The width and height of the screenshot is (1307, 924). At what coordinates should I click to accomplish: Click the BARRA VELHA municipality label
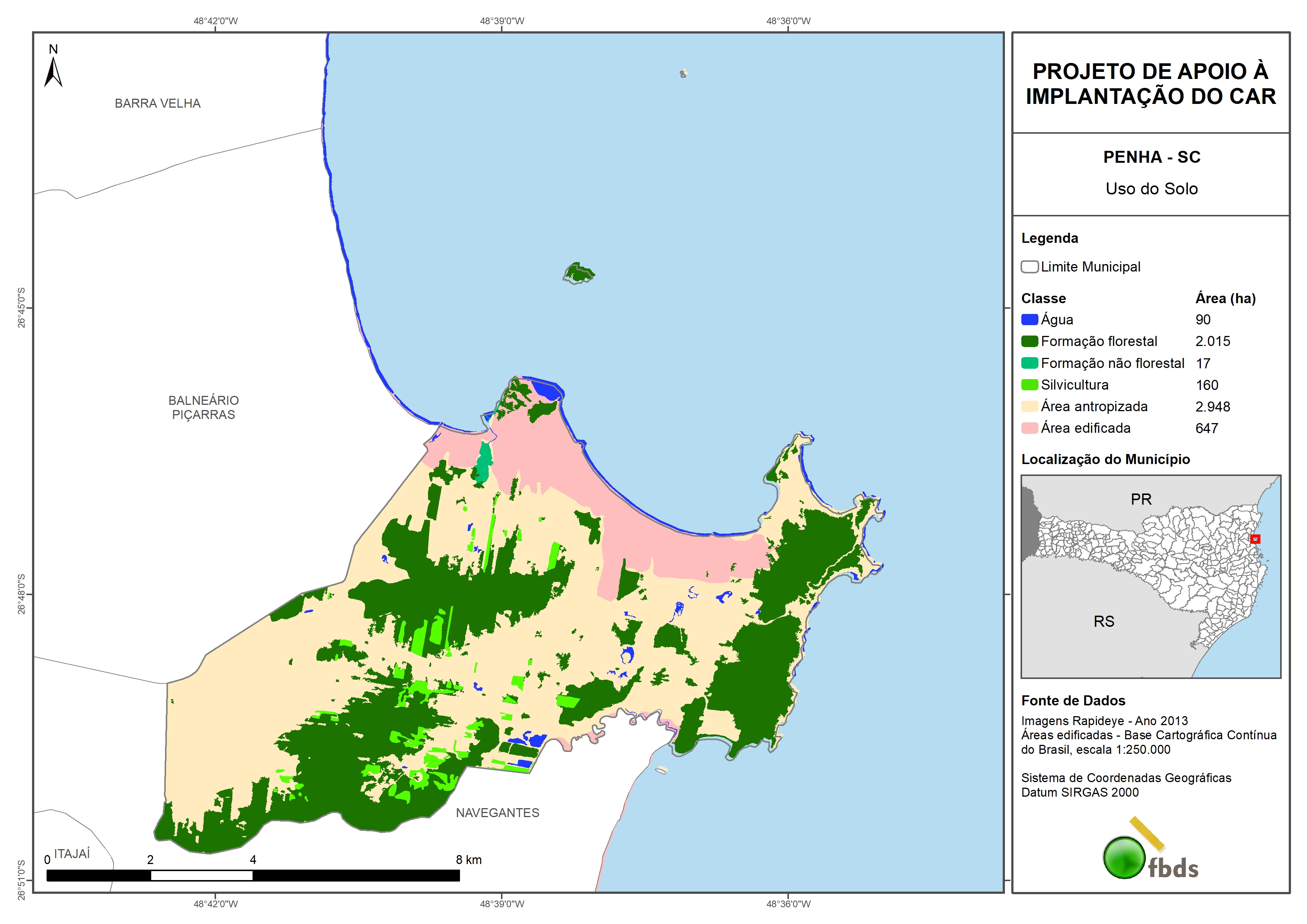pyautogui.click(x=158, y=104)
